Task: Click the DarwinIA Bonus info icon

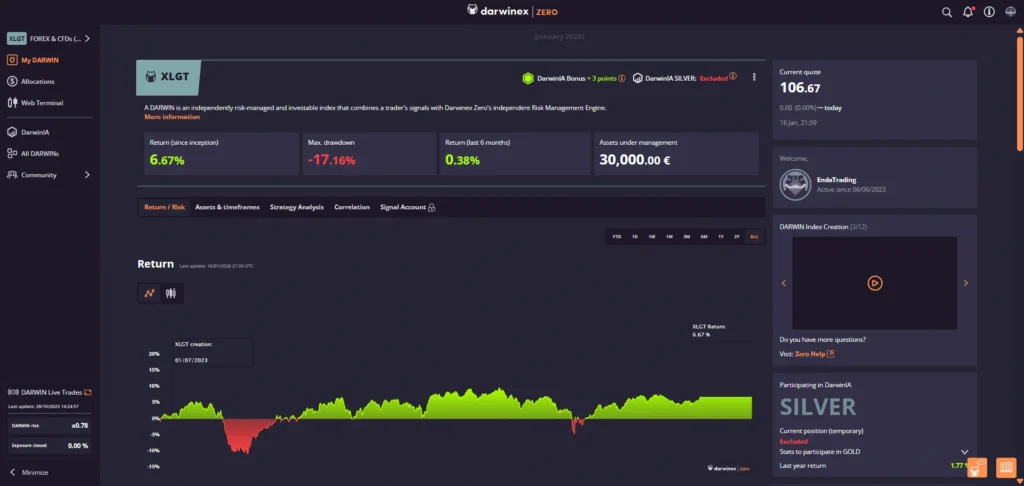Action: (622, 78)
